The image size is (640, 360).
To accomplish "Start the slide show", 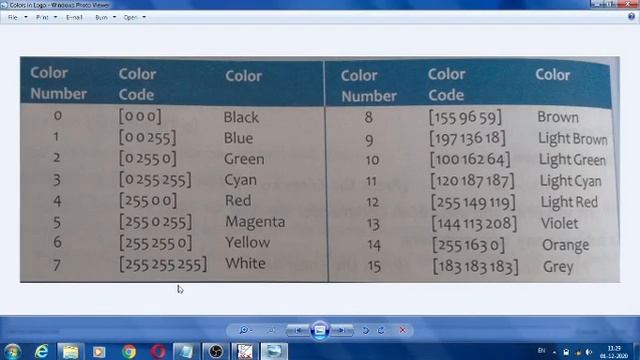I will tap(320, 330).
